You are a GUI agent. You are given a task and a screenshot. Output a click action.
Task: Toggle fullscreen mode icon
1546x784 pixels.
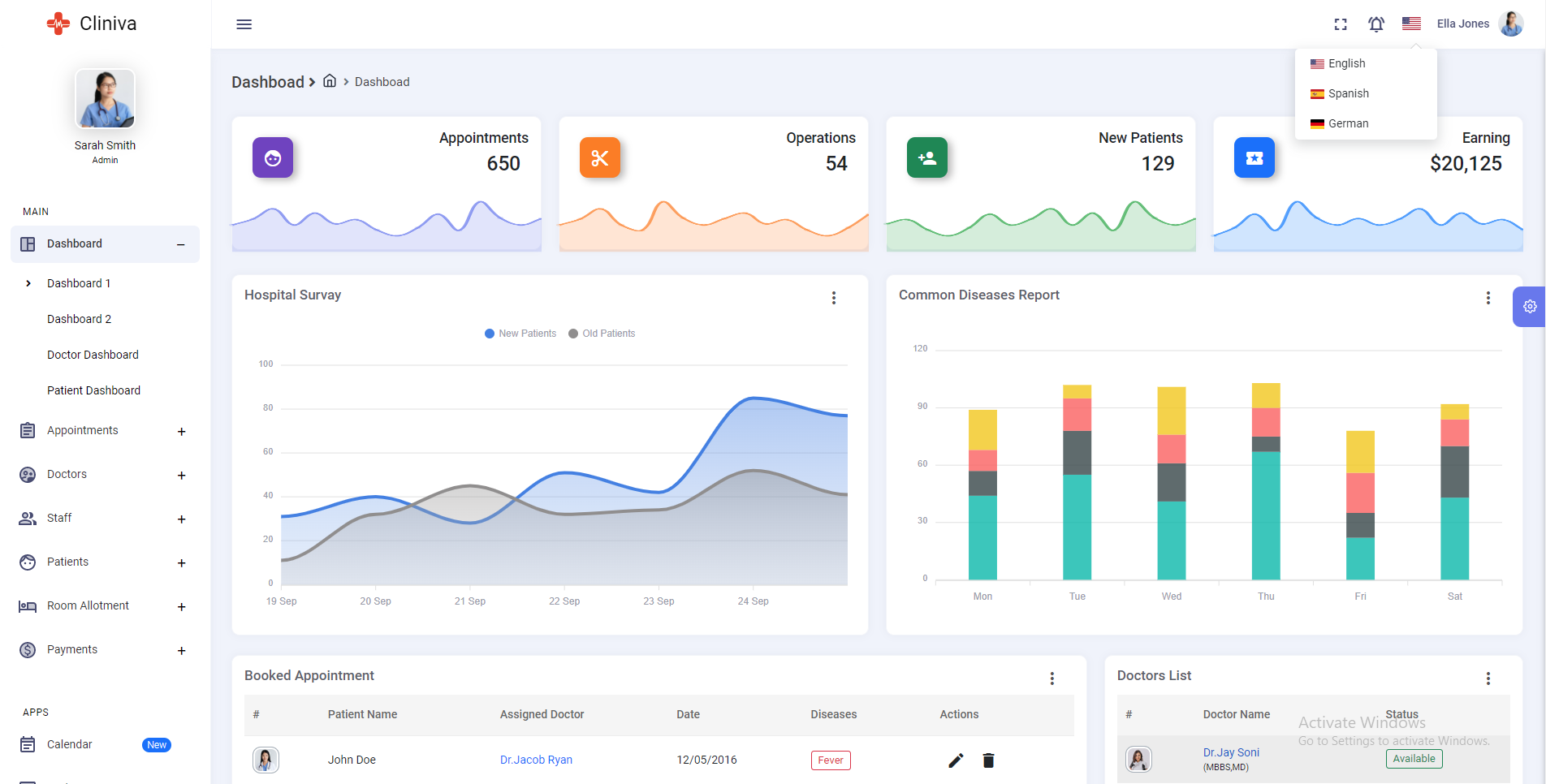pos(1341,24)
